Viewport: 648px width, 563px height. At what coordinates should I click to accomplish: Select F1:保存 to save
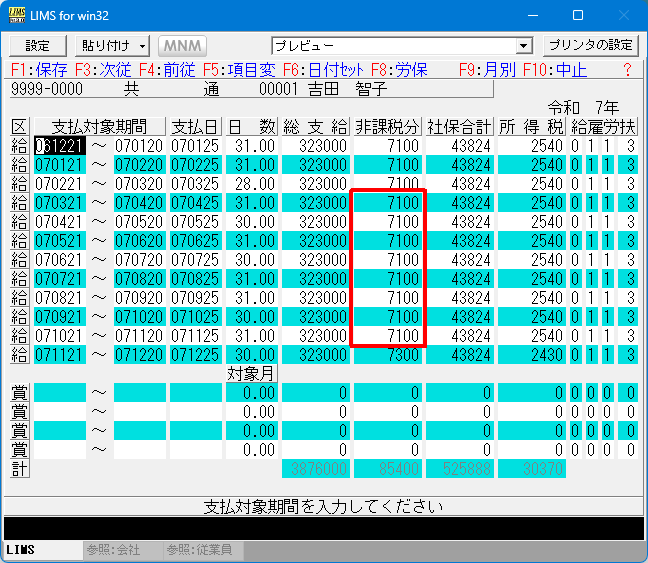point(39,70)
